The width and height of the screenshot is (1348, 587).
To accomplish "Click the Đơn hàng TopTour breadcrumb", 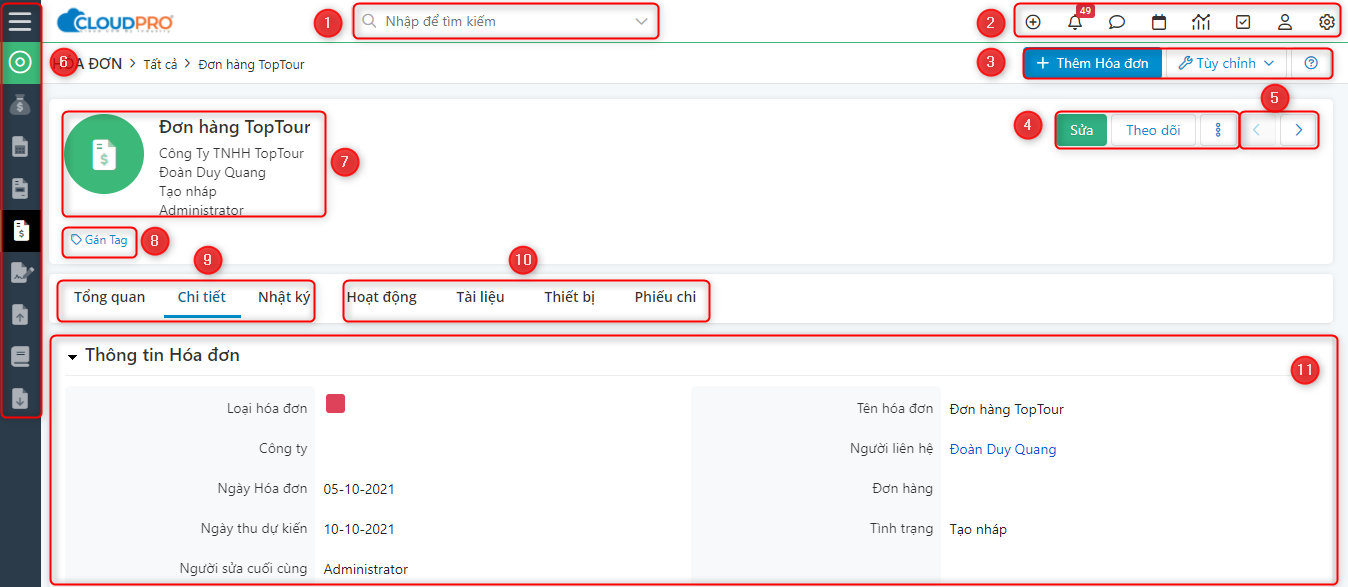I will point(252,64).
